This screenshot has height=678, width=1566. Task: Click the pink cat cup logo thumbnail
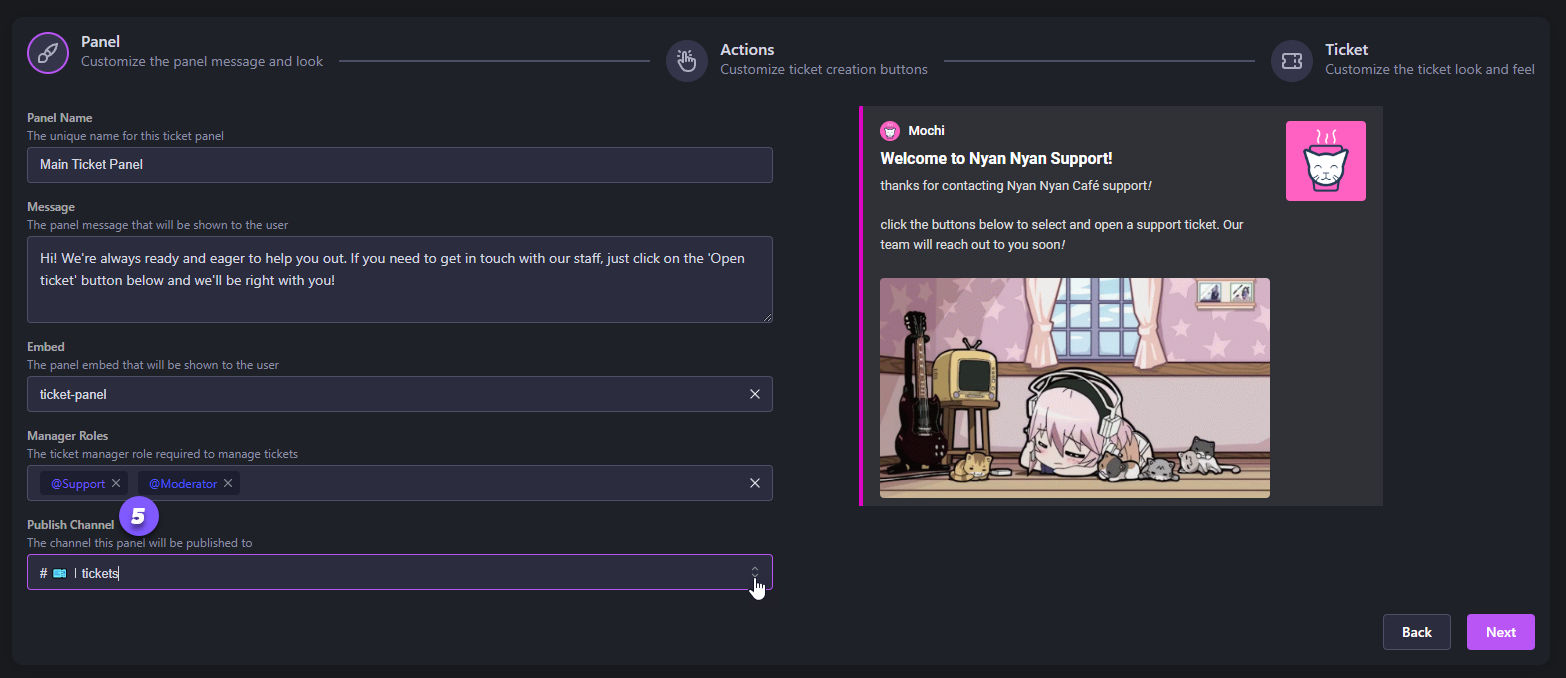coord(1325,161)
